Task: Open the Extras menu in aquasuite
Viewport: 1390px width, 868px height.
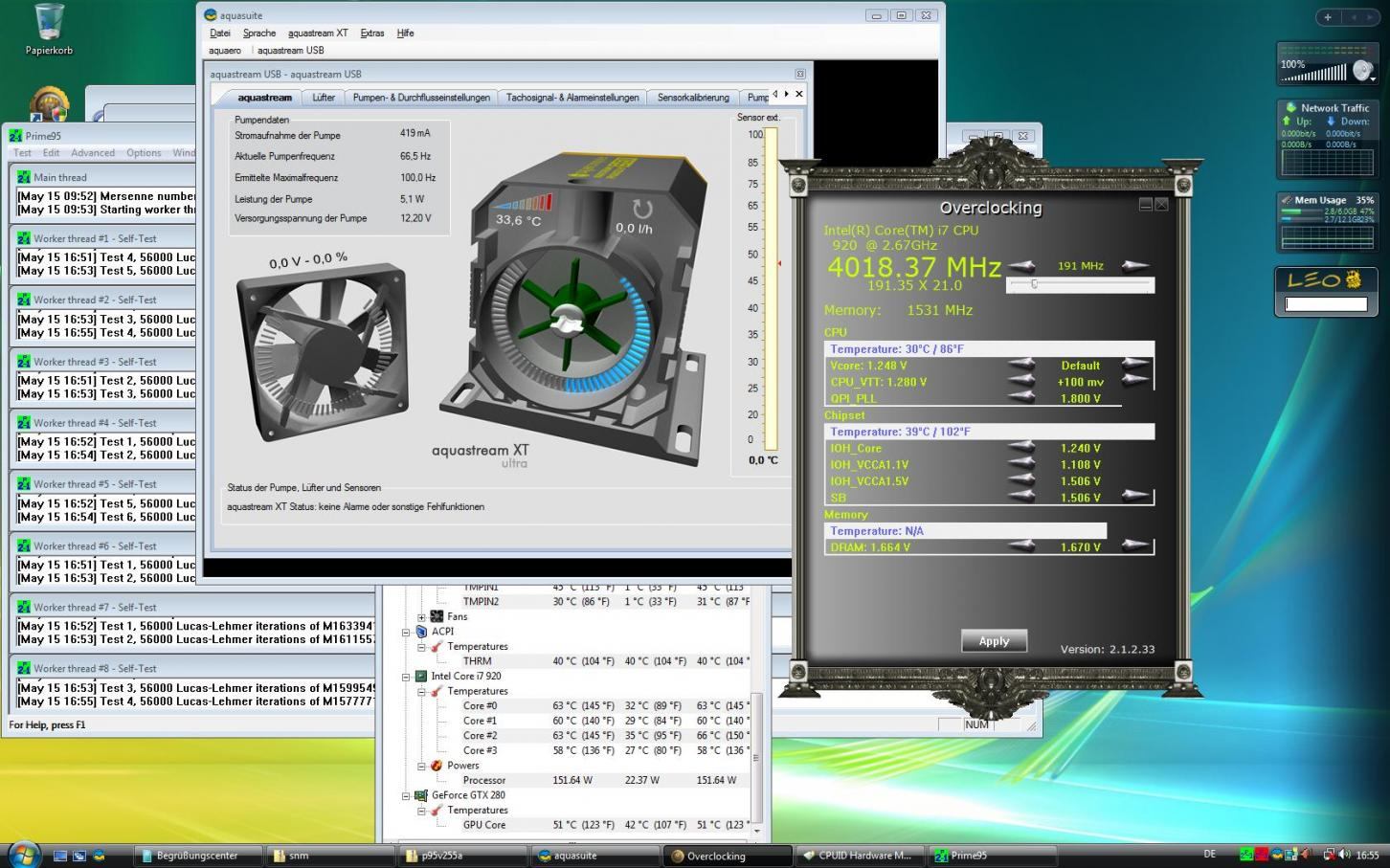Action: tap(372, 33)
